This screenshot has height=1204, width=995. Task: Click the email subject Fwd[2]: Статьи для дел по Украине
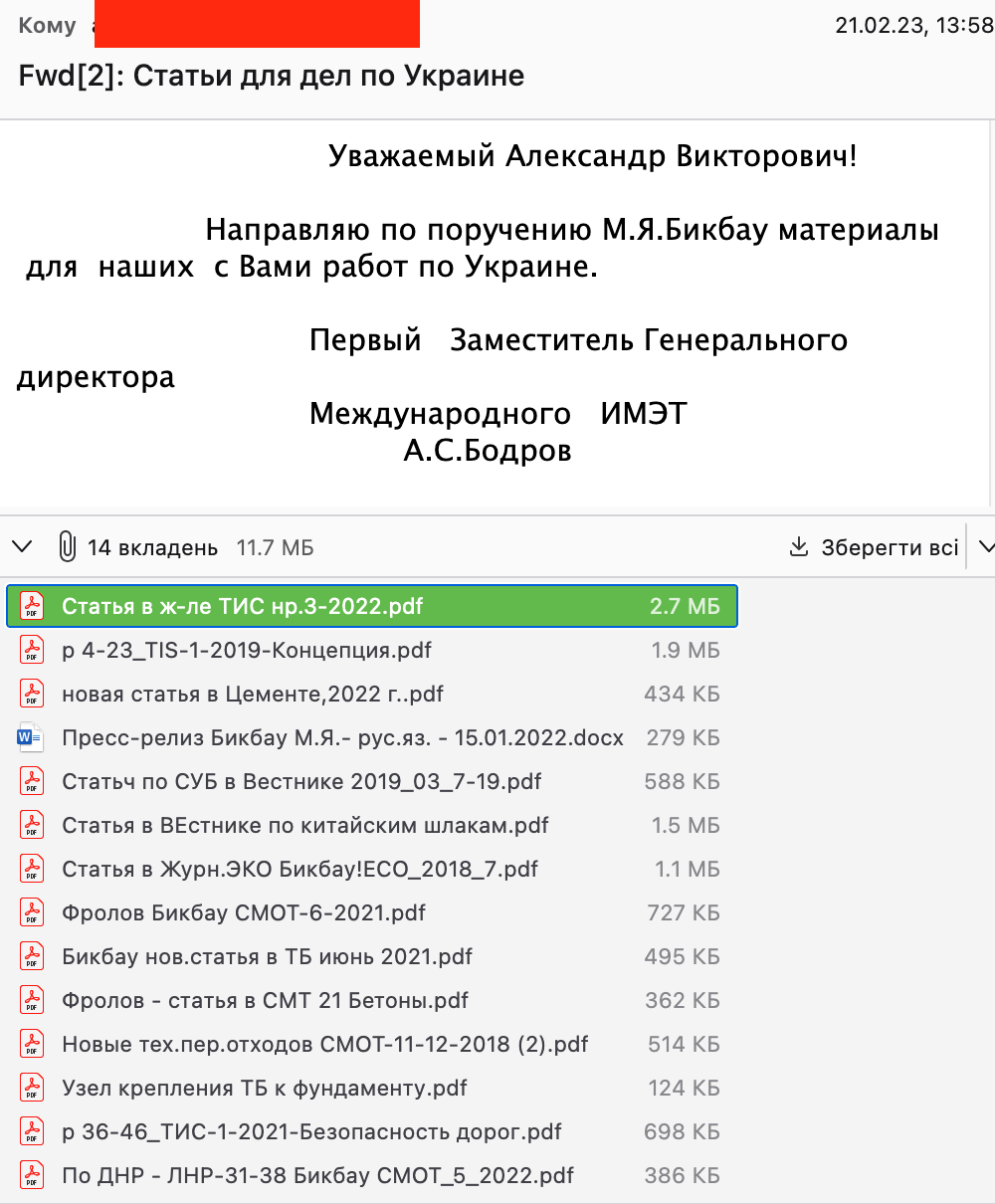[272, 76]
